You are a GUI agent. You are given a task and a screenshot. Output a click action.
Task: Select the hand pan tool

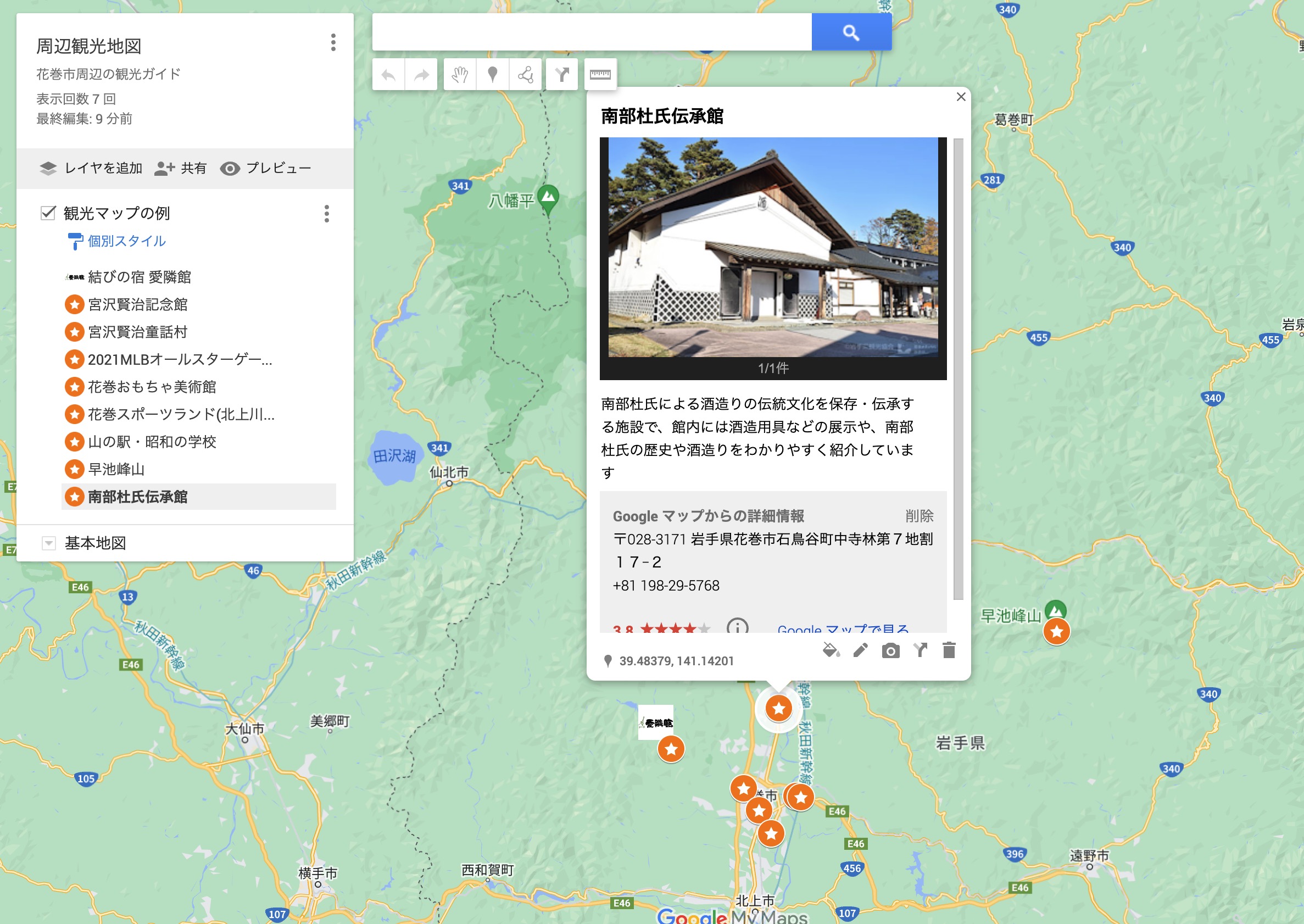(460, 75)
